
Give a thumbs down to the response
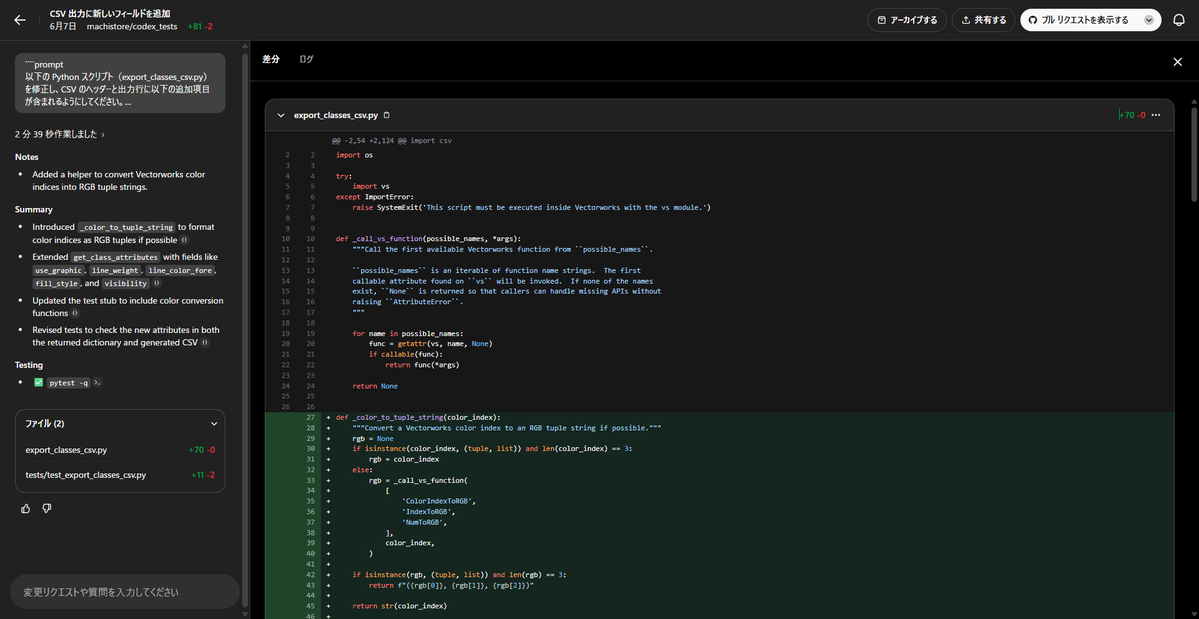pos(47,508)
